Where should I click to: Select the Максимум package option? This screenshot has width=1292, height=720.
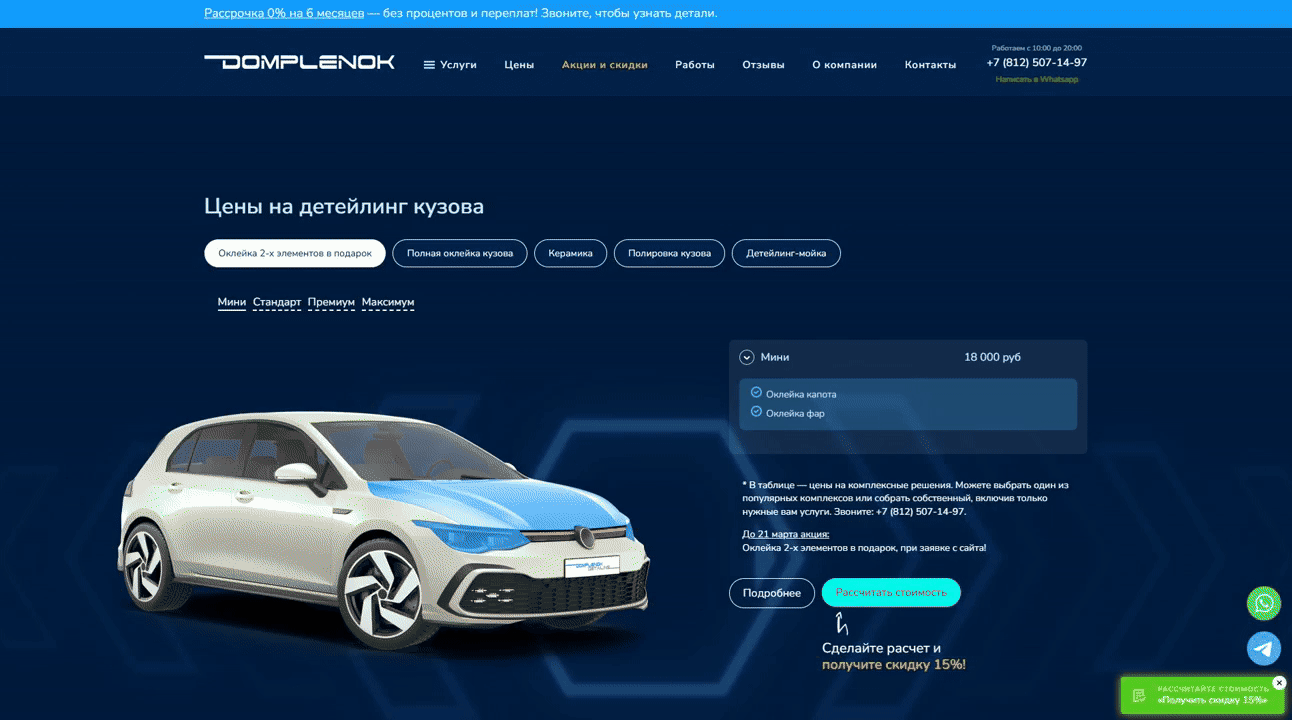tap(388, 302)
